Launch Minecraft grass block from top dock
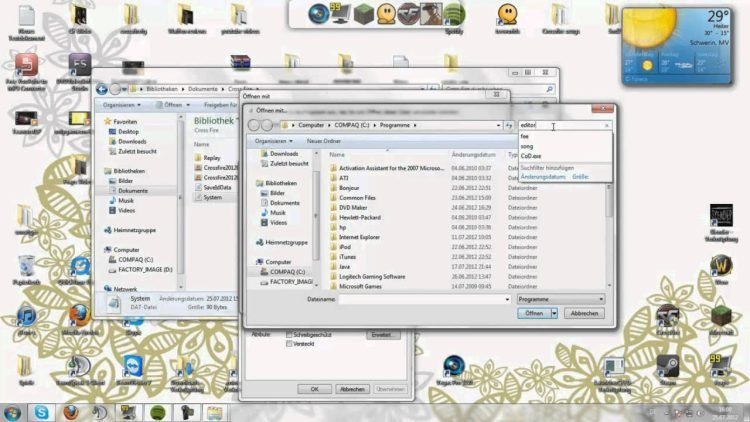The image size is (750, 422). coord(363,14)
